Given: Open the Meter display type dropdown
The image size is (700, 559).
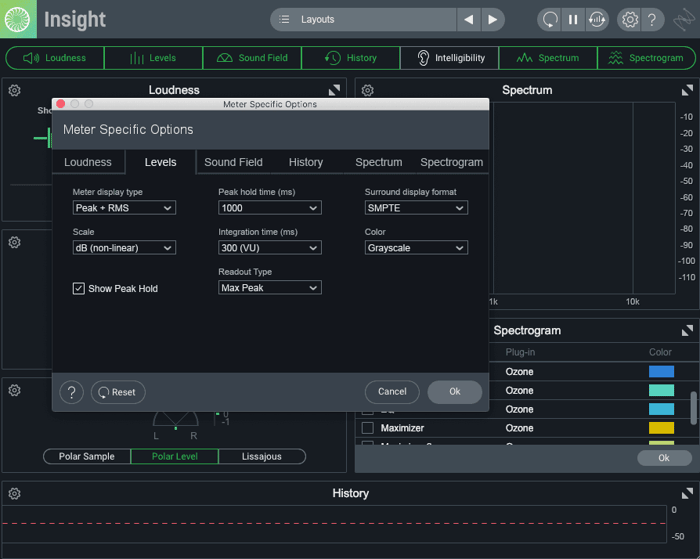Looking at the screenshot, I should (x=124, y=208).
